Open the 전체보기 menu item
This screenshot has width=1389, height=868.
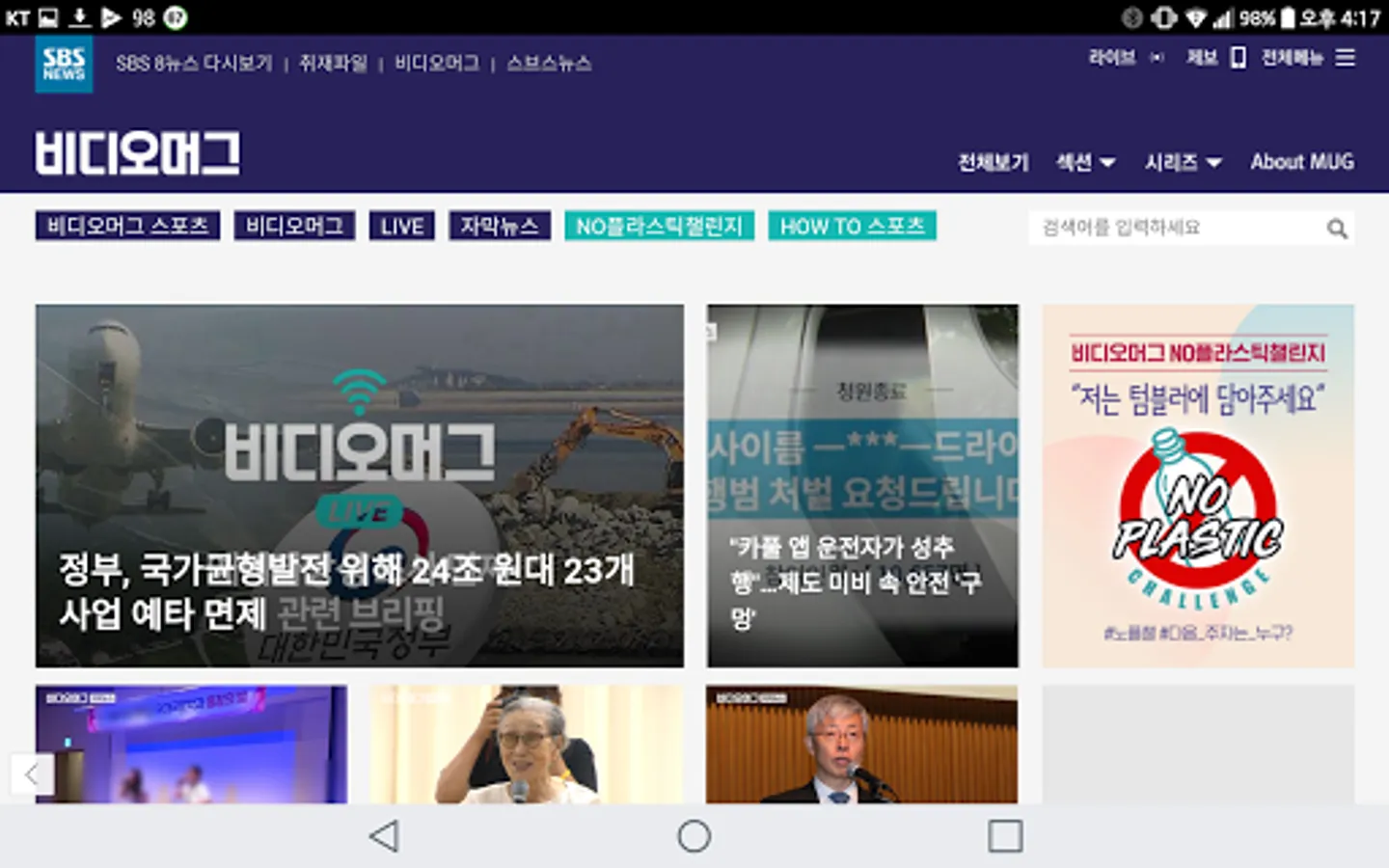coord(993,162)
